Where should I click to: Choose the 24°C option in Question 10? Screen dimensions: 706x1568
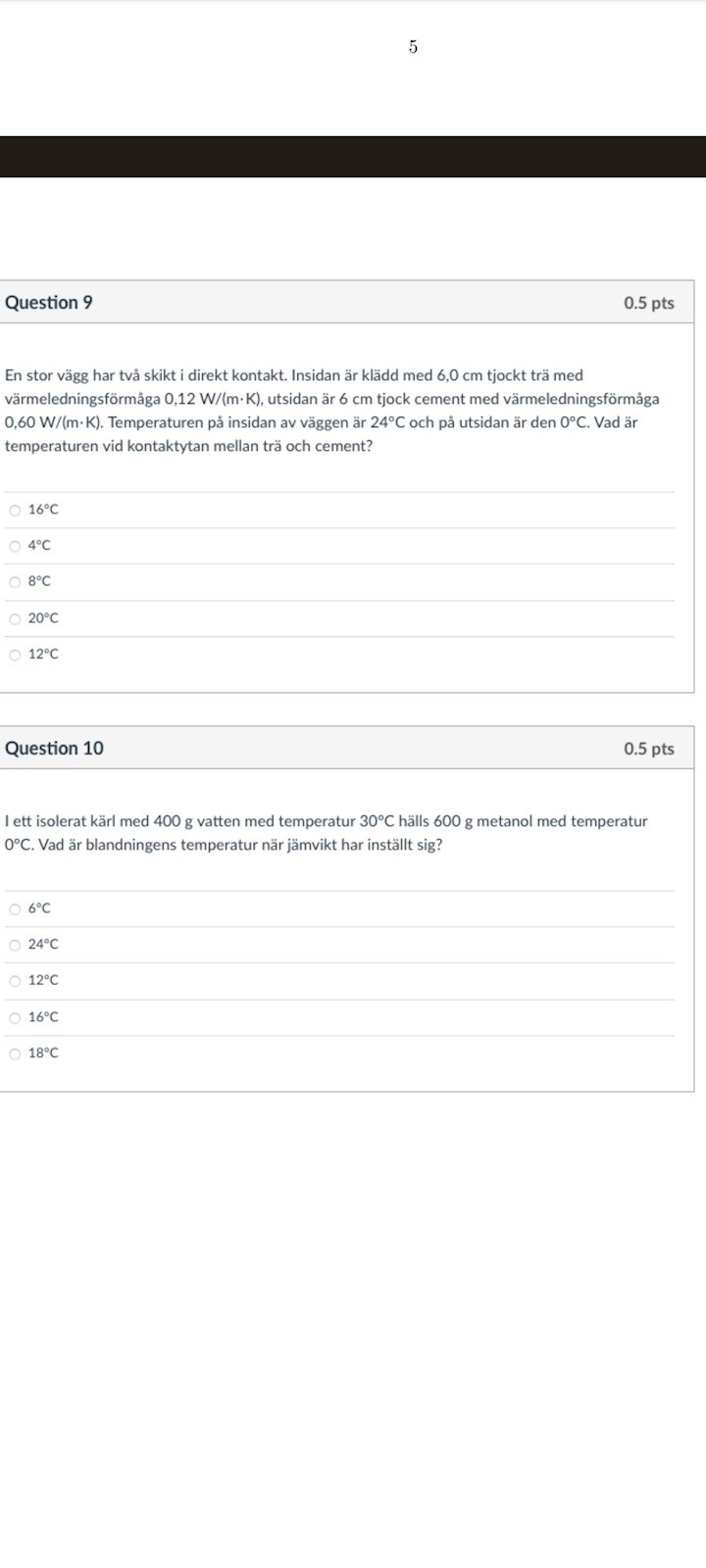[15, 945]
